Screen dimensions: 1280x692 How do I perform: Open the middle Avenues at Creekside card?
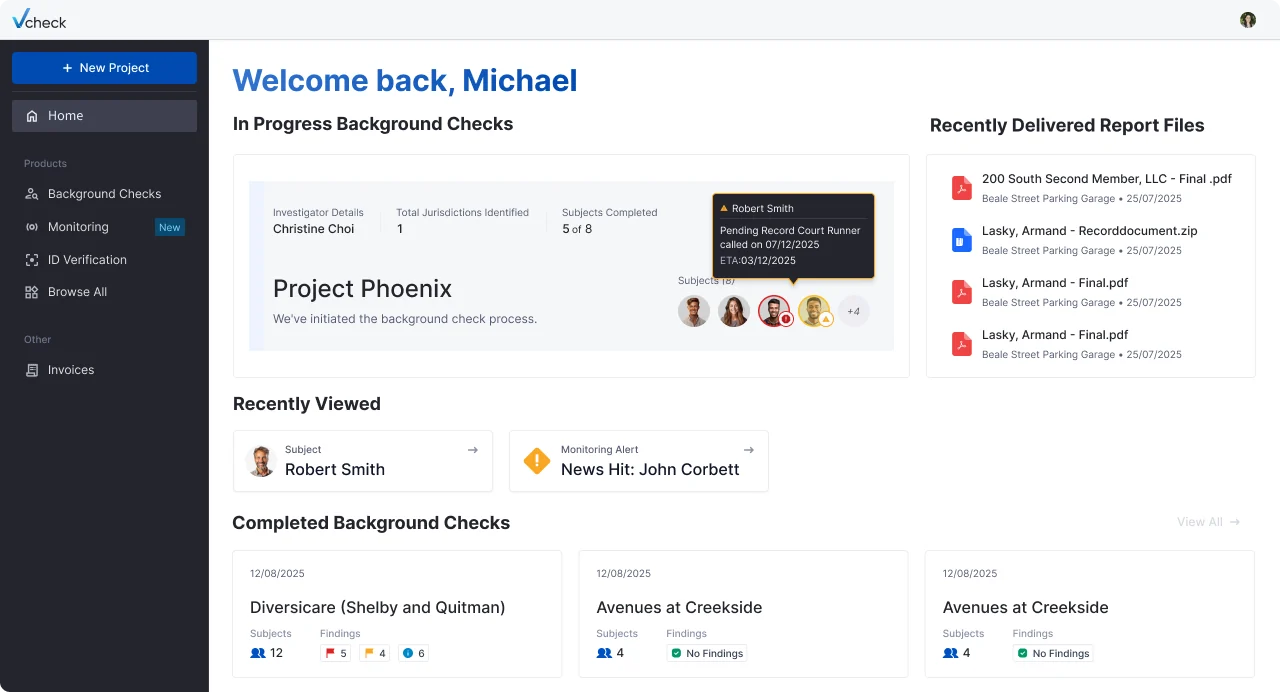pos(743,614)
